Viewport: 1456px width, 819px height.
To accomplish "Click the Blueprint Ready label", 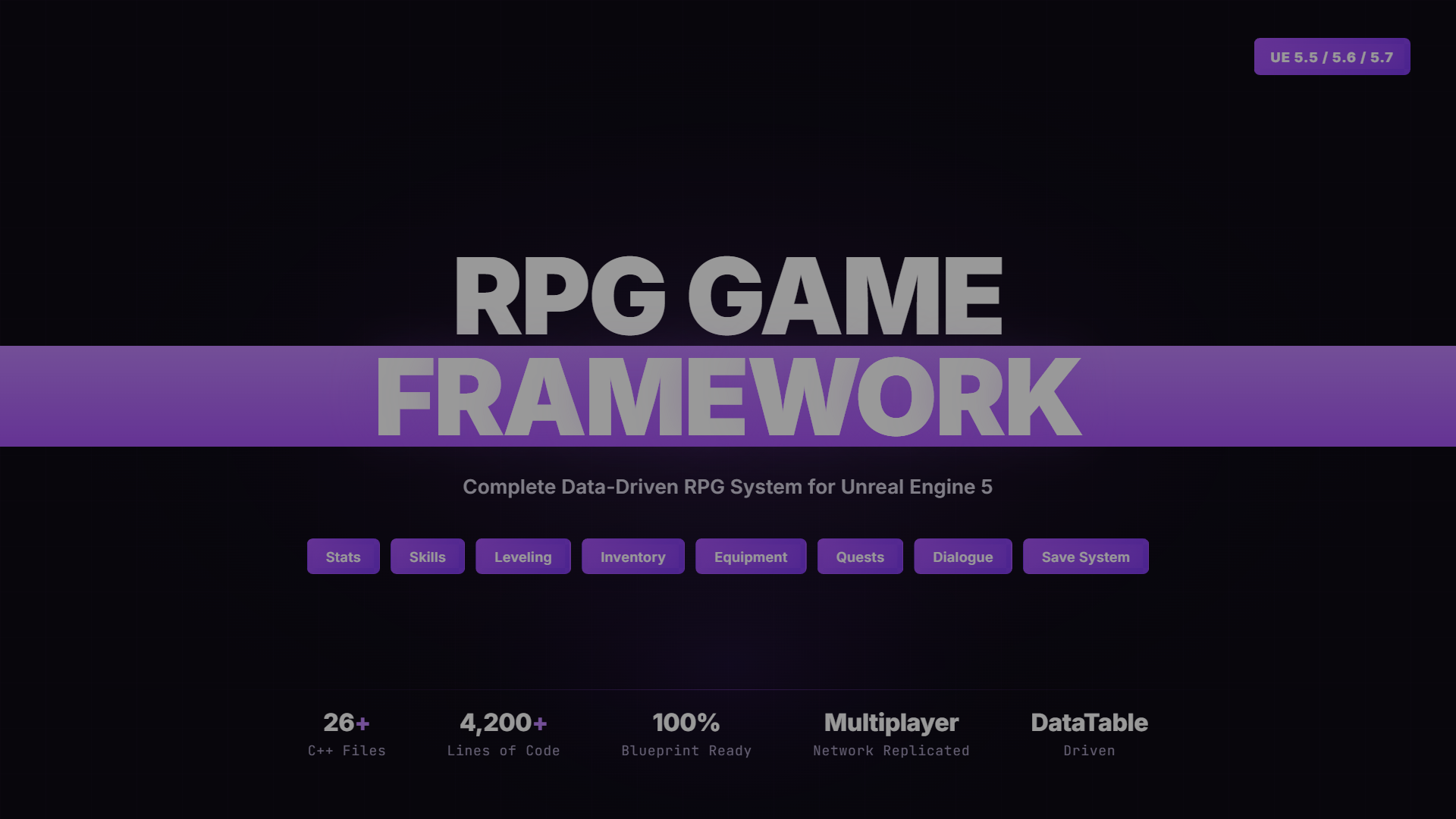I will click(686, 751).
